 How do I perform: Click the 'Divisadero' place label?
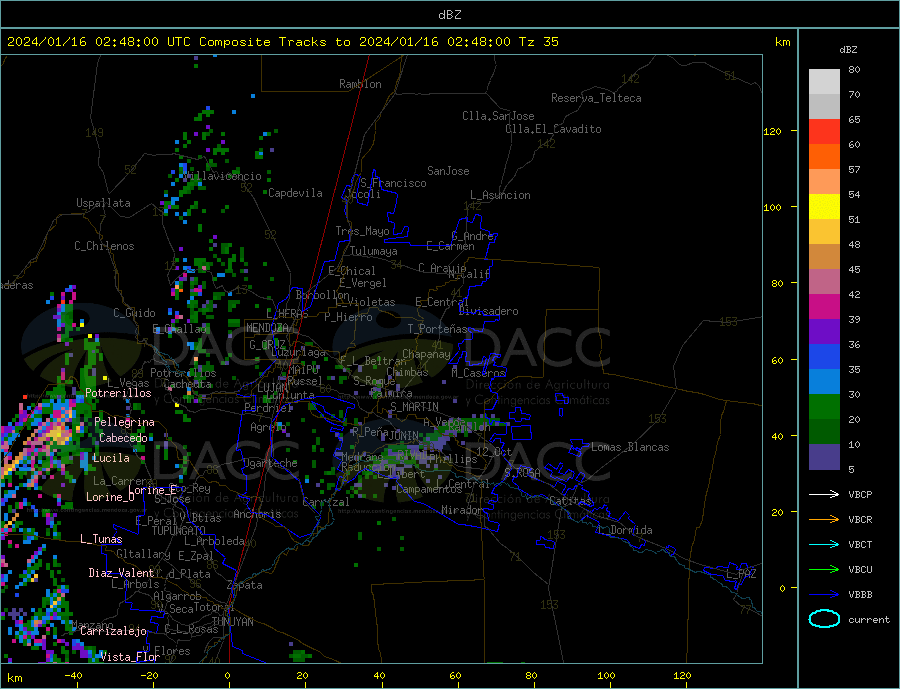(x=488, y=311)
